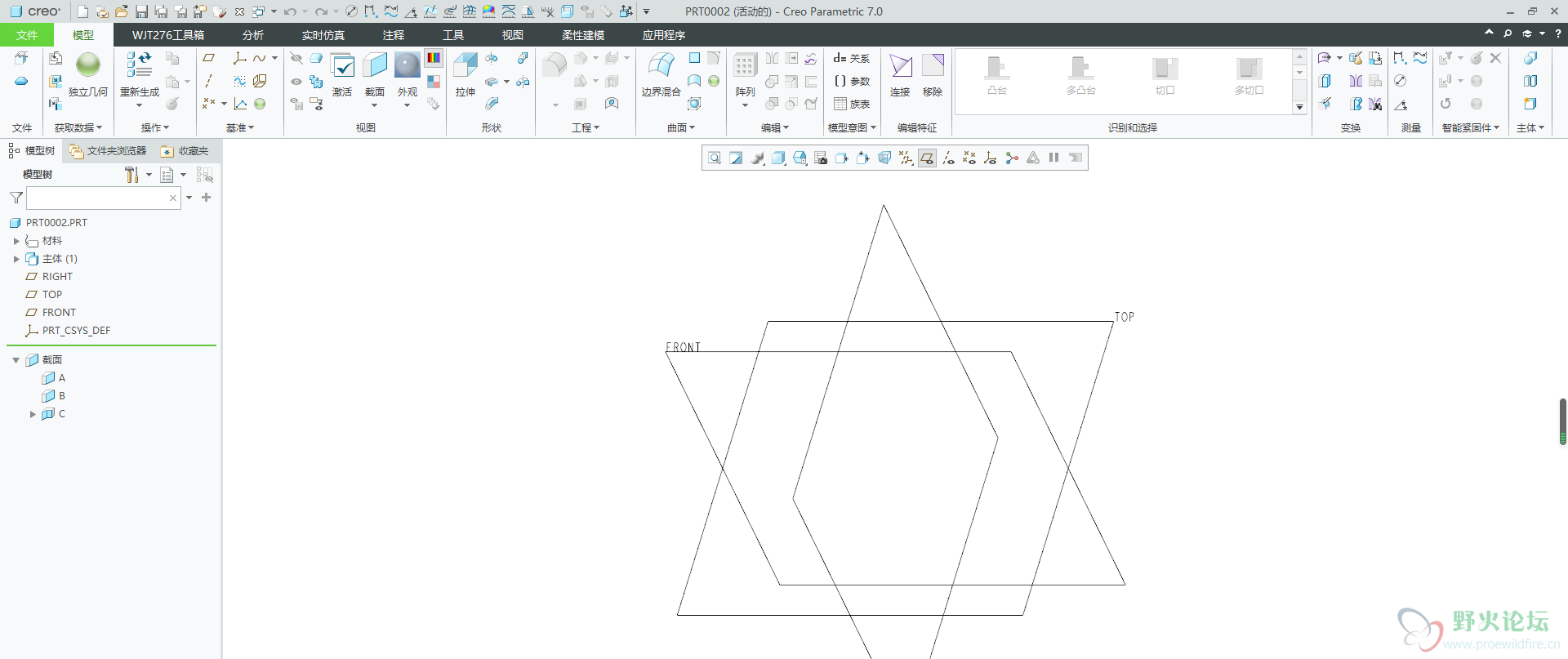Switch to the 柔性建模 ribbon tab
The image size is (1568, 659).
pyautogui.click(x=583, y=35)
